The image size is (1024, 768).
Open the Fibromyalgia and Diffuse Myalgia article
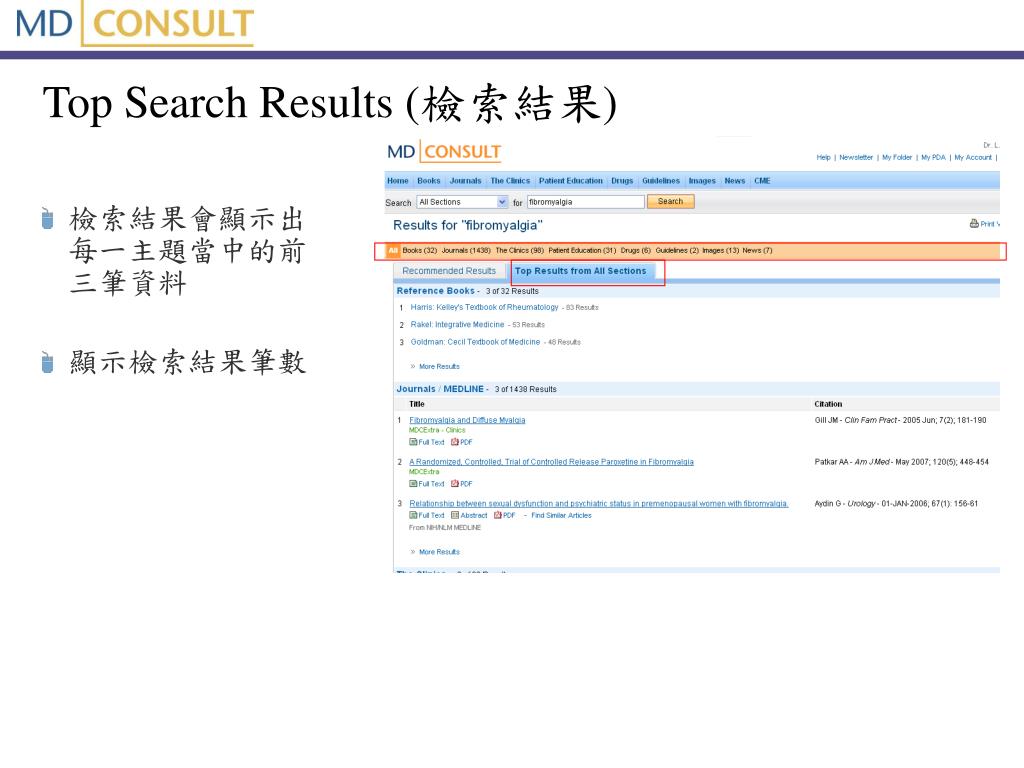pos(467,421)
